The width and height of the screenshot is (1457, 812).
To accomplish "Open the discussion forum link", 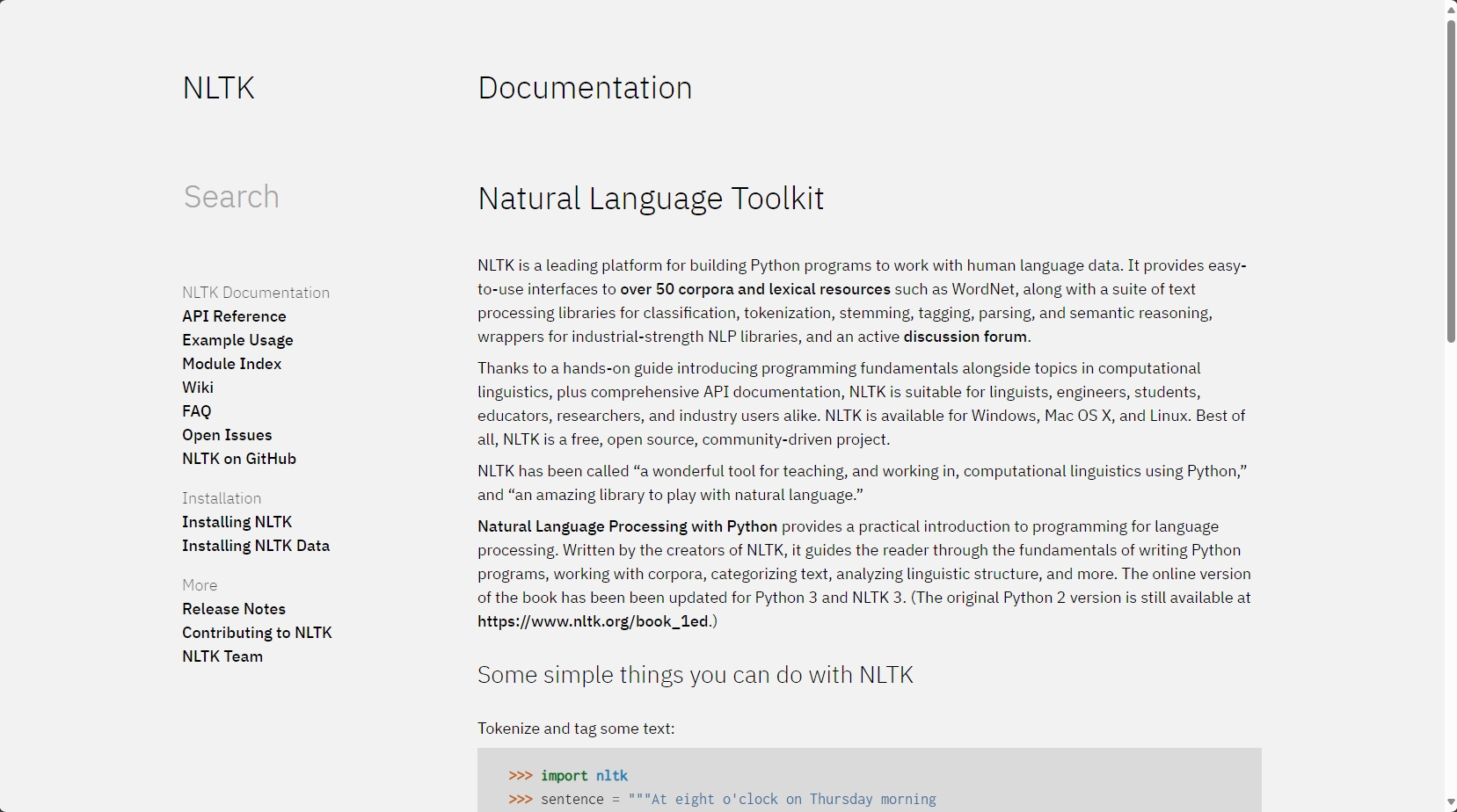I will (x=965, y=337).
